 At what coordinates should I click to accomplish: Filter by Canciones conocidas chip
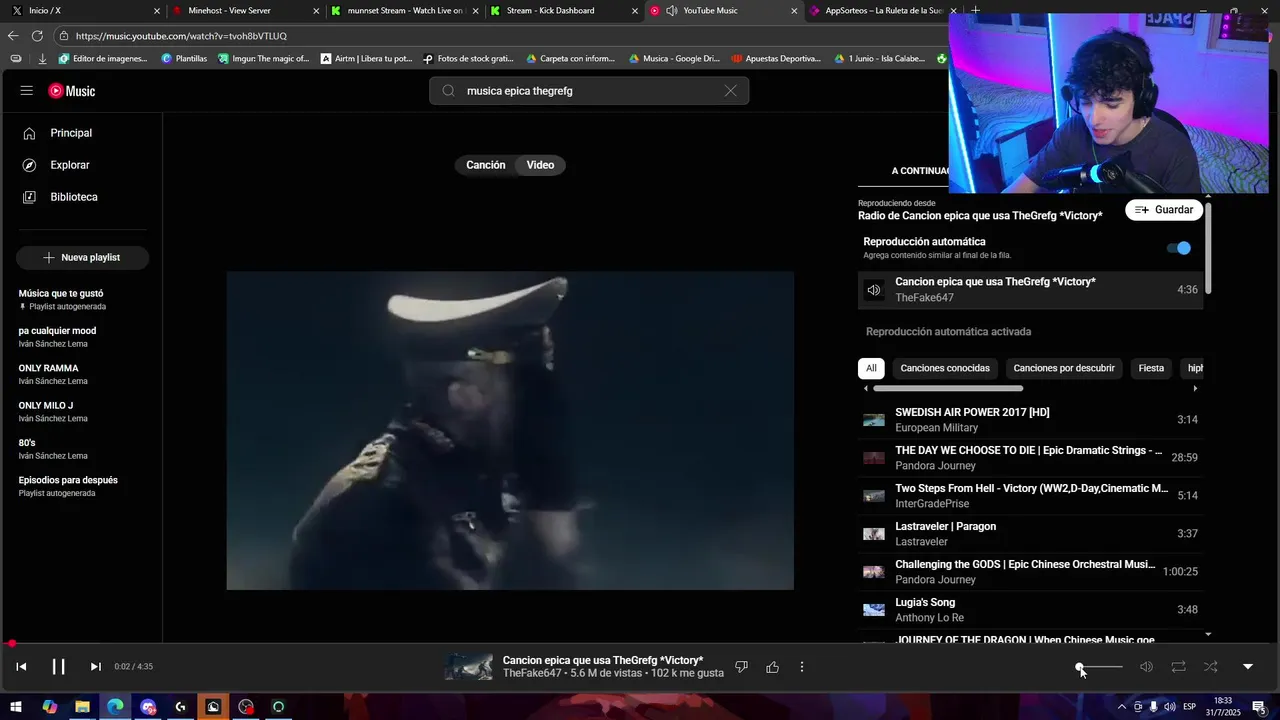click(945, 368)
